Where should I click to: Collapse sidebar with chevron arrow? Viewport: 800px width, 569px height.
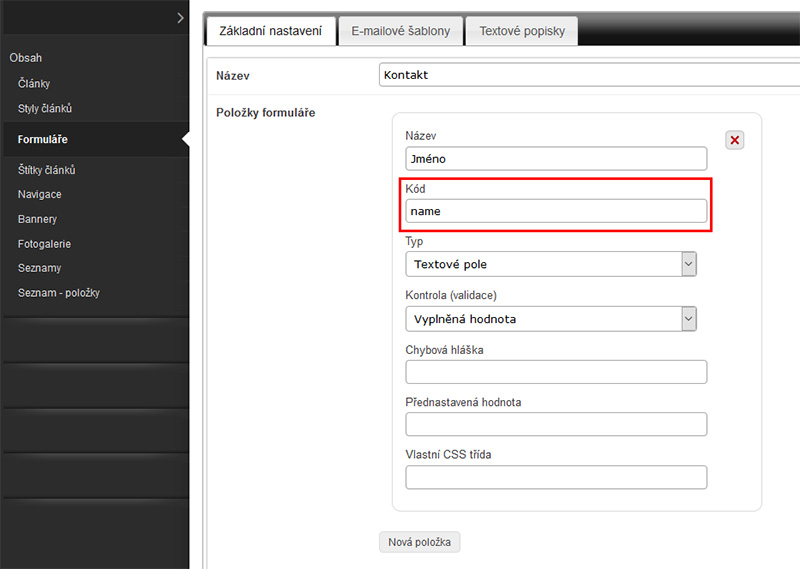pos(179,17)
